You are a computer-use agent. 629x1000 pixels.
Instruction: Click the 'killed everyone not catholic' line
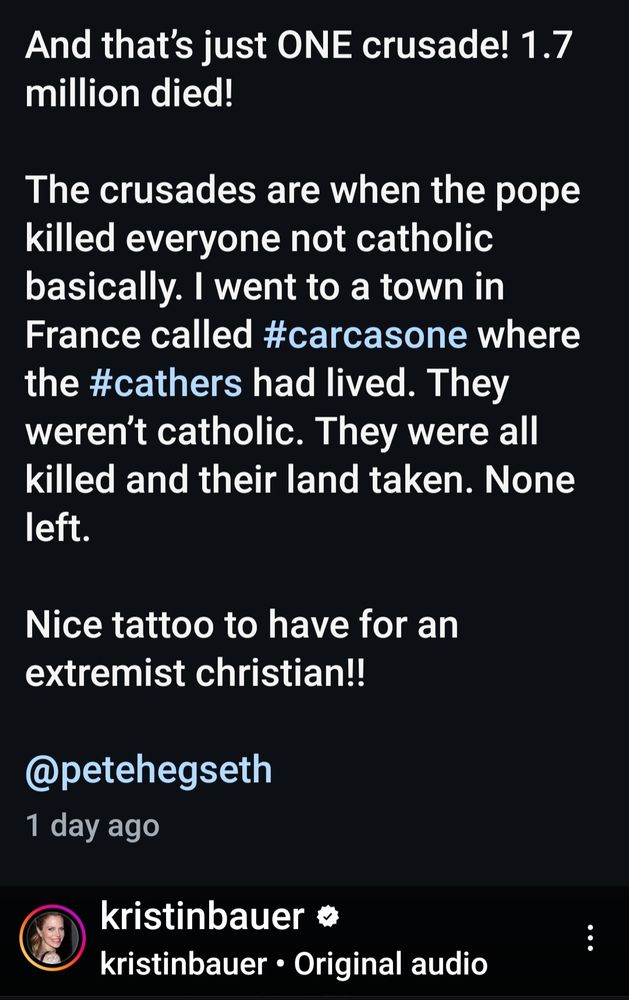click(259, 239)
